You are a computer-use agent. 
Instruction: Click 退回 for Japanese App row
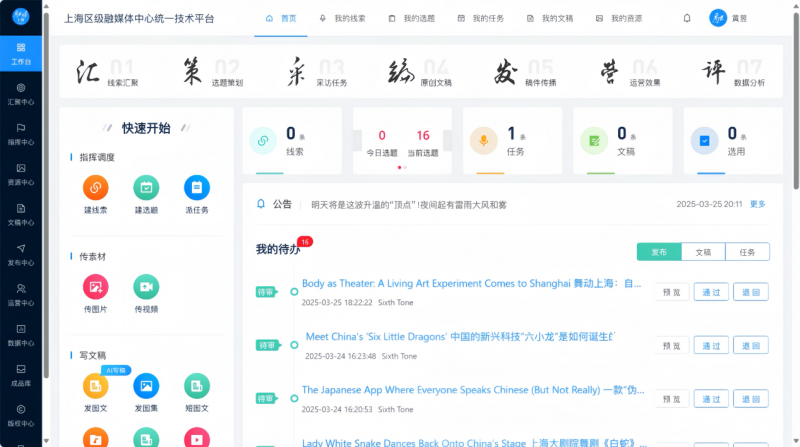[751, 399]
